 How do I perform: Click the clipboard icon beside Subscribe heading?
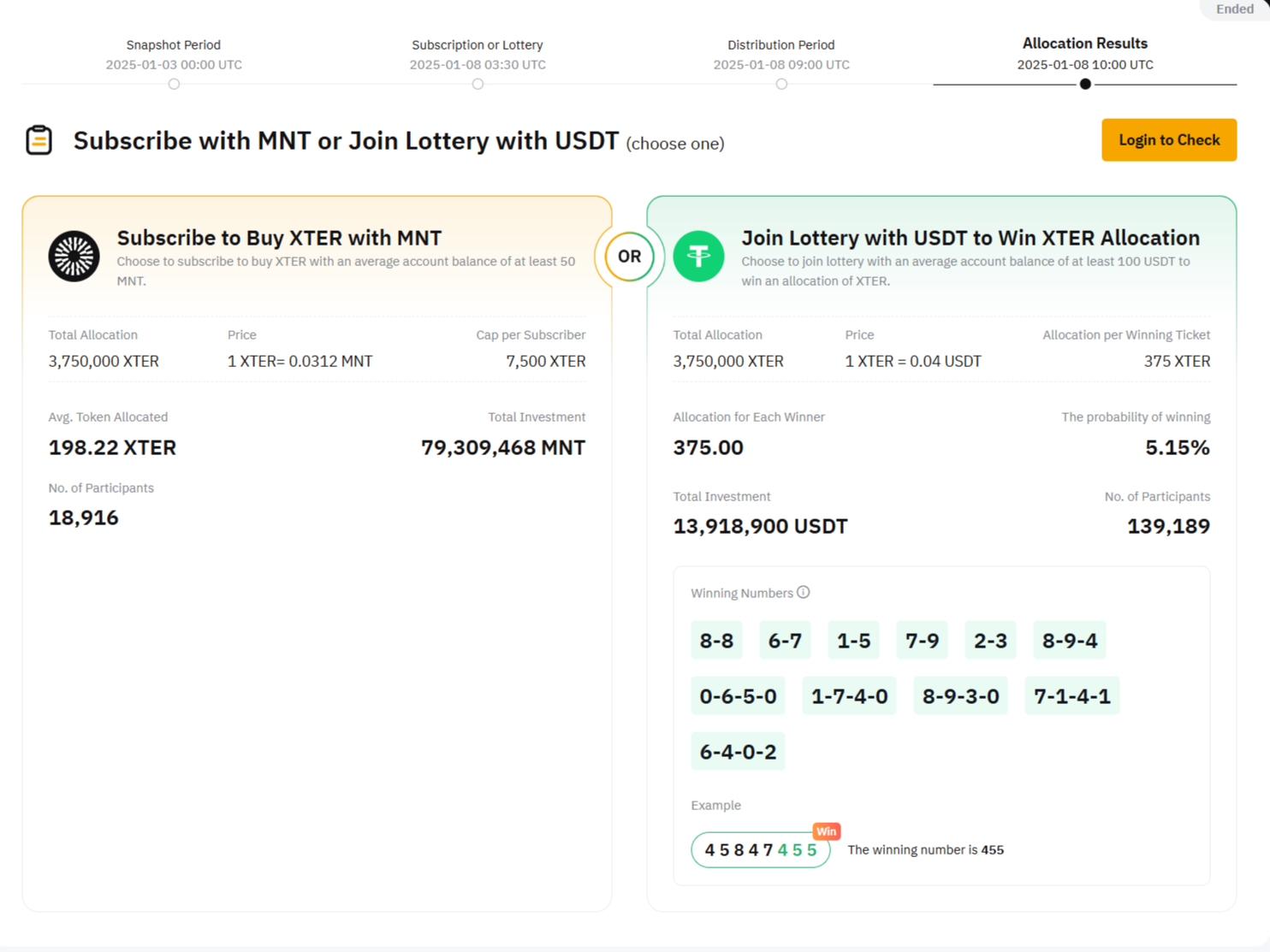(x=39, y=140)
